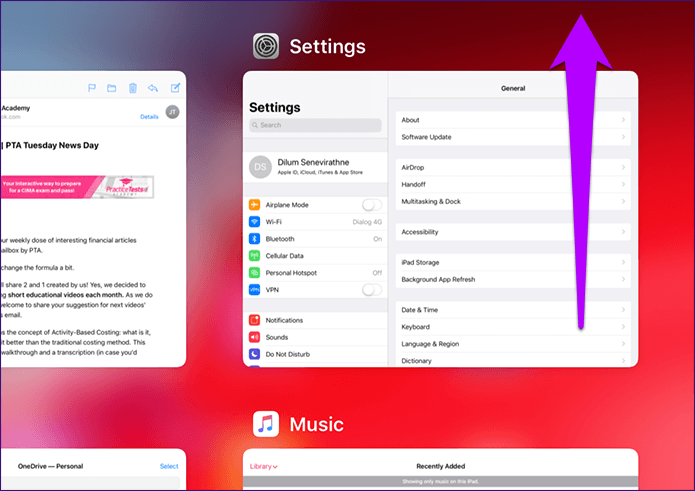
Task: Open Do Not Disturb settings row
Action: 315,354
